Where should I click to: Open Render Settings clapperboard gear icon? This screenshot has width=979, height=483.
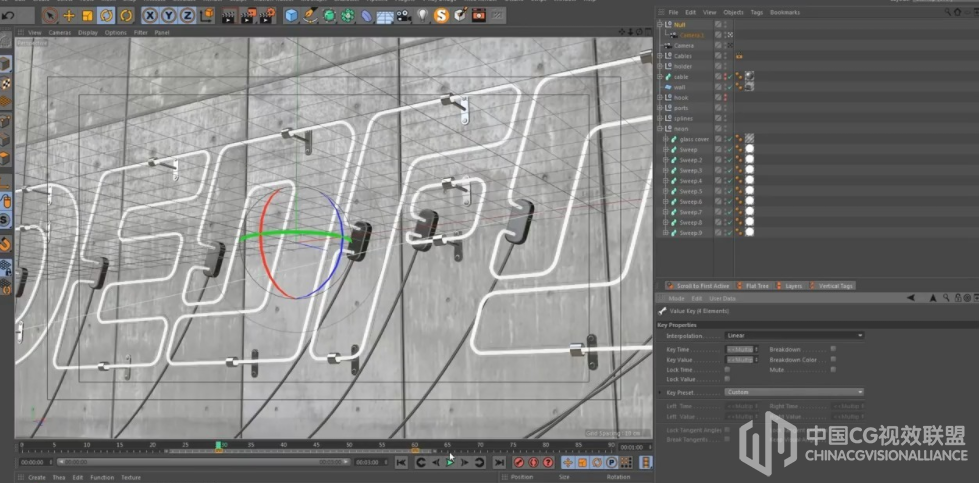268,16
